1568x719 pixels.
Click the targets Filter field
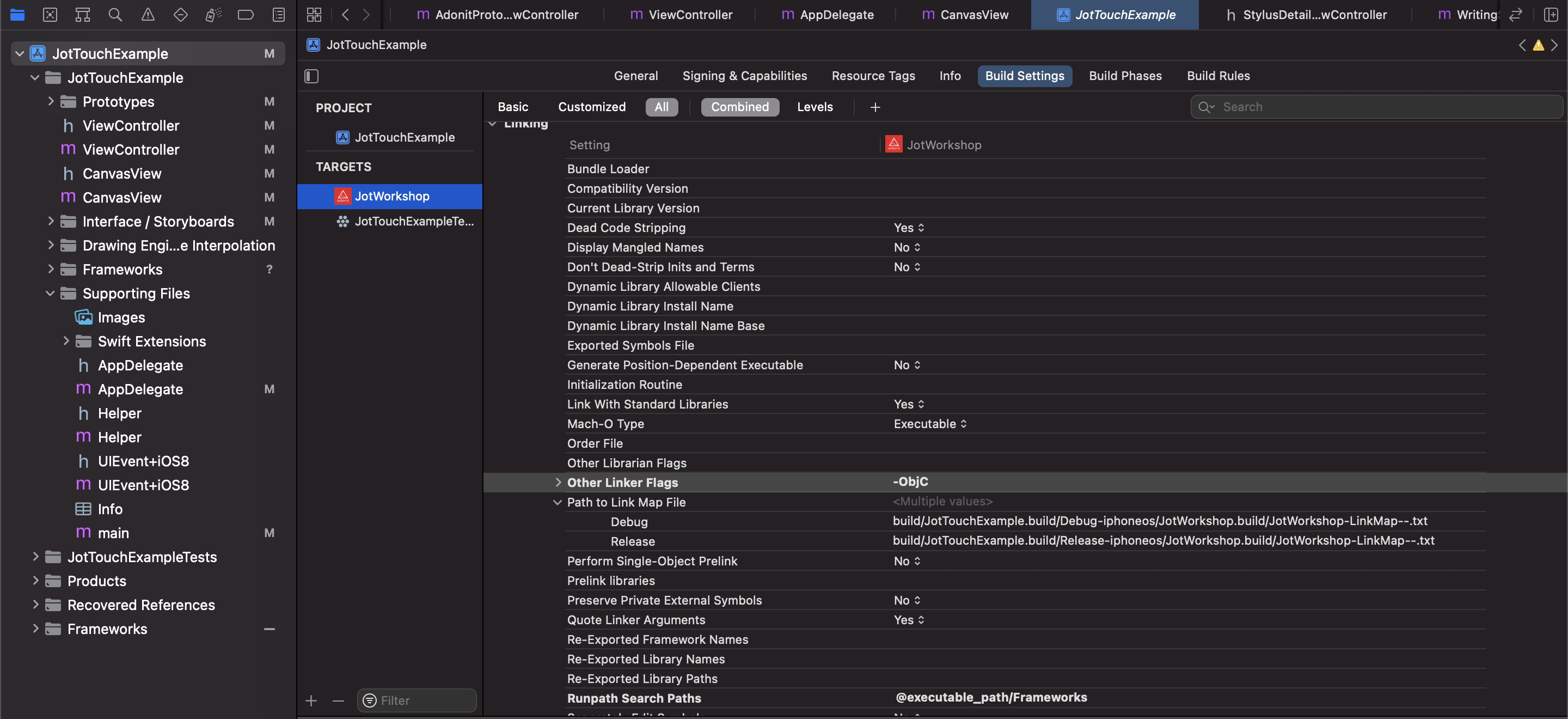(416, 700)
